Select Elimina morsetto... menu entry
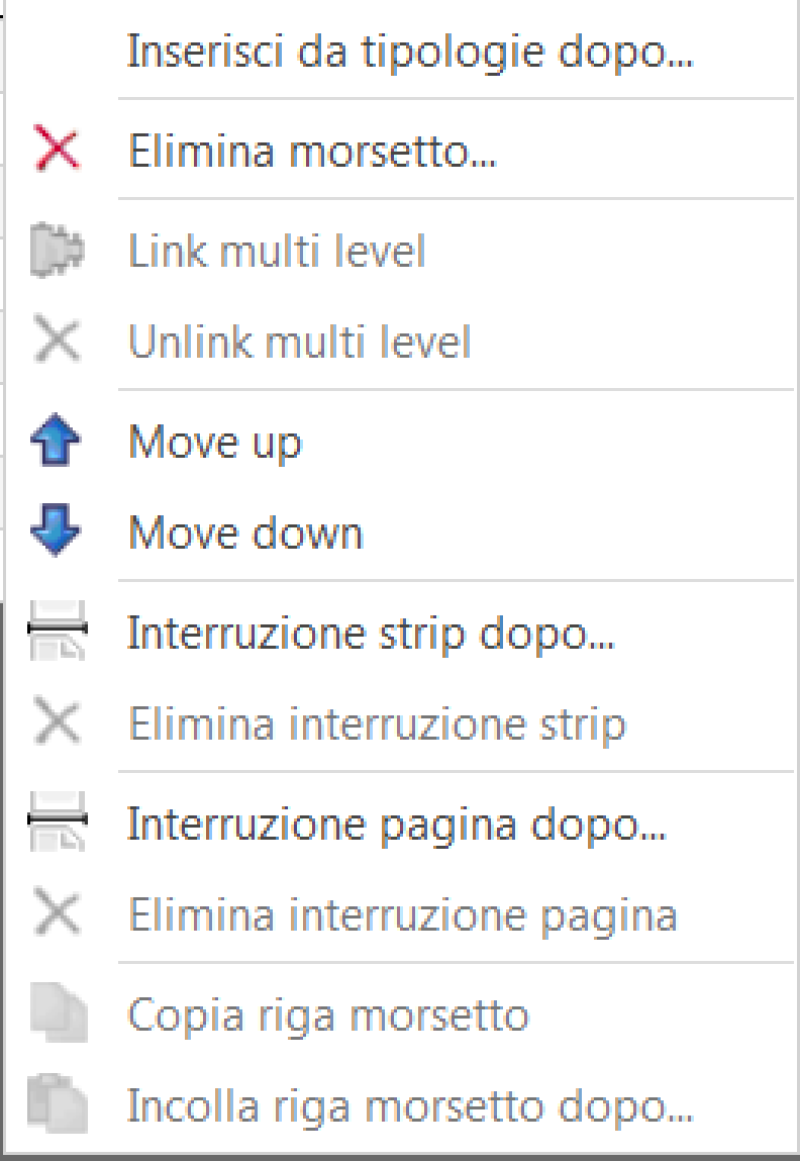Image resolution: width=800 pixels, height=1161 pixels. pyautogui.click(x=312, y=151)
